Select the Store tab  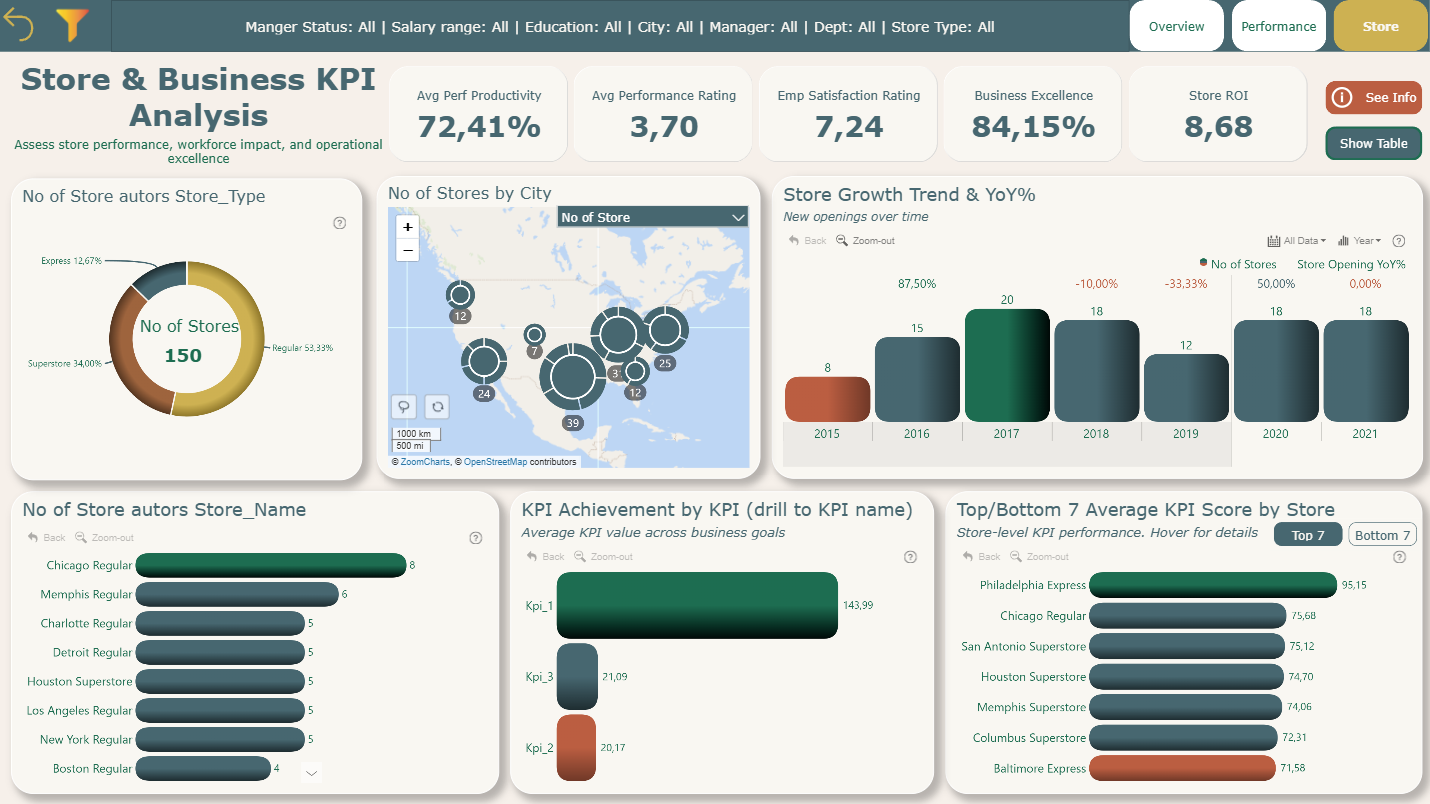click(1381, 26)
